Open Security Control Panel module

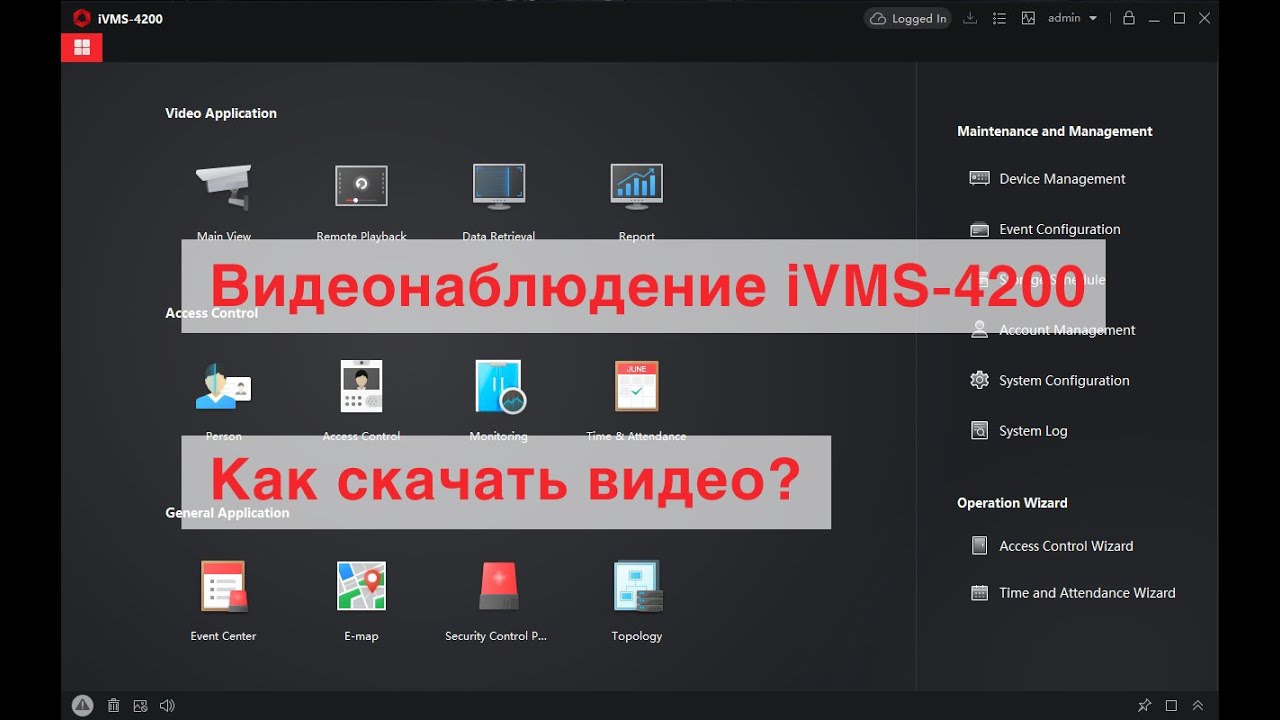click(x=499, y=586)
